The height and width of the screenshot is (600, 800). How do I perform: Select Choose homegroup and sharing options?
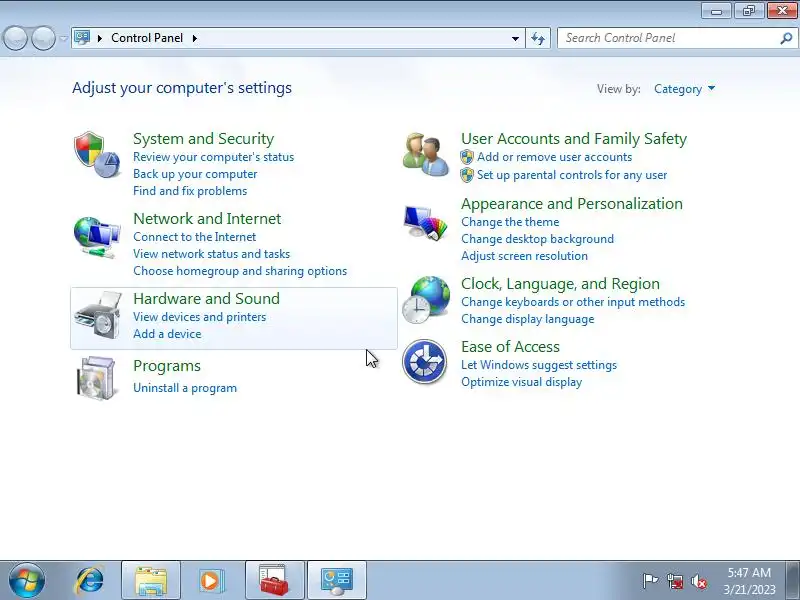coord(240,271)
